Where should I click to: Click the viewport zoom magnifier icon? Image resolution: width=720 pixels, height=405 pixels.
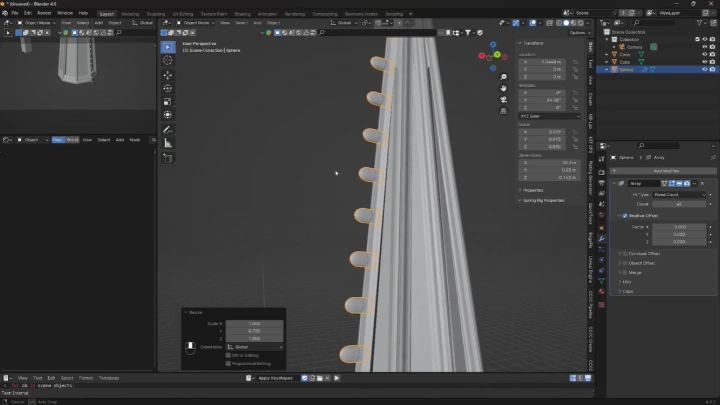[x=504, y=77]
